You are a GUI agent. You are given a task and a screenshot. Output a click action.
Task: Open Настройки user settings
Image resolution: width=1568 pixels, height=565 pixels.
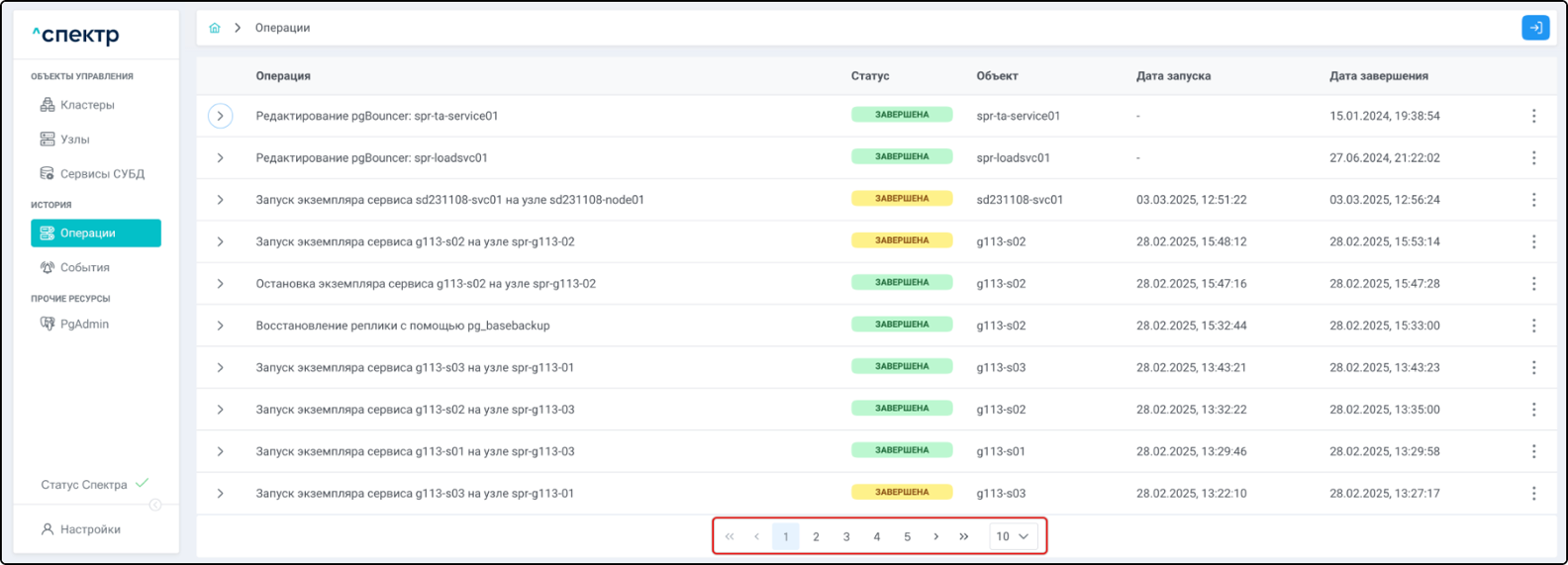point(89,529)
